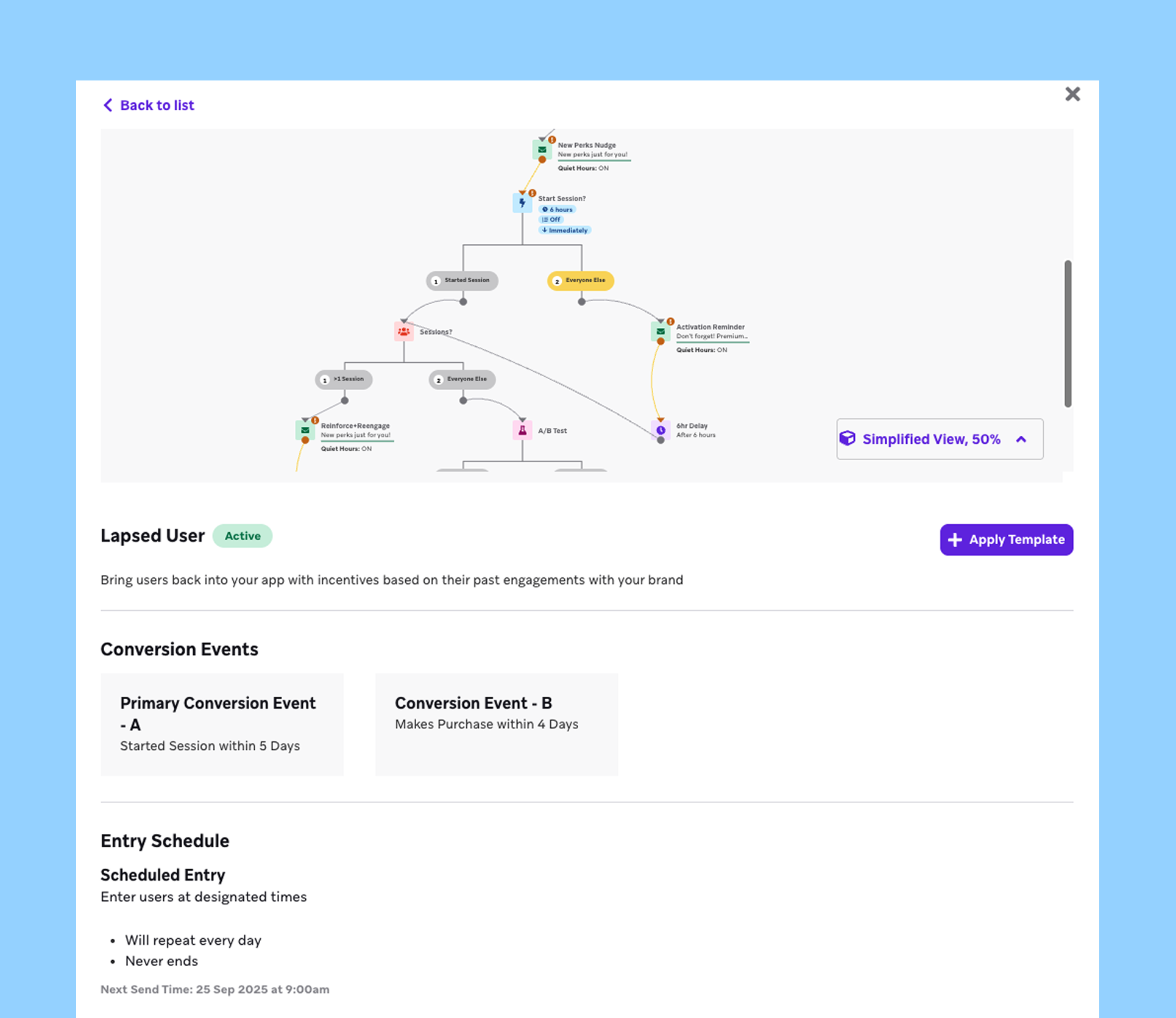Select the 6hr Delay clock icon

(x=661, y=430)
